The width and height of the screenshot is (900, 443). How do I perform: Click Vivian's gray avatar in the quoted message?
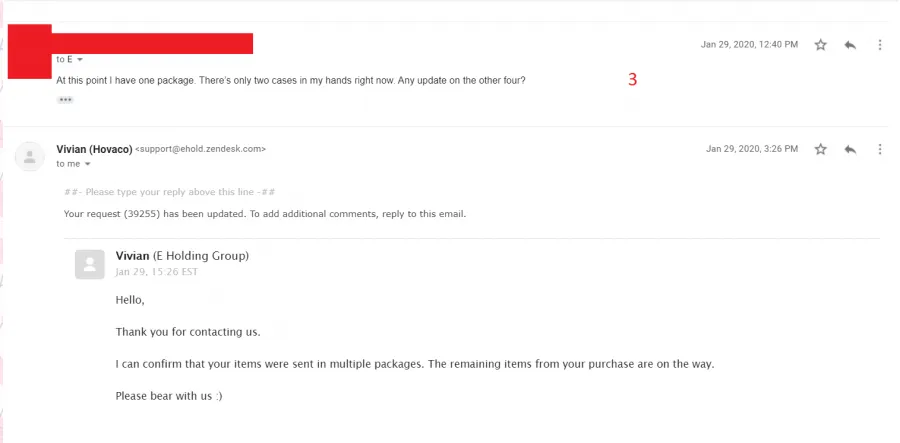90,265
